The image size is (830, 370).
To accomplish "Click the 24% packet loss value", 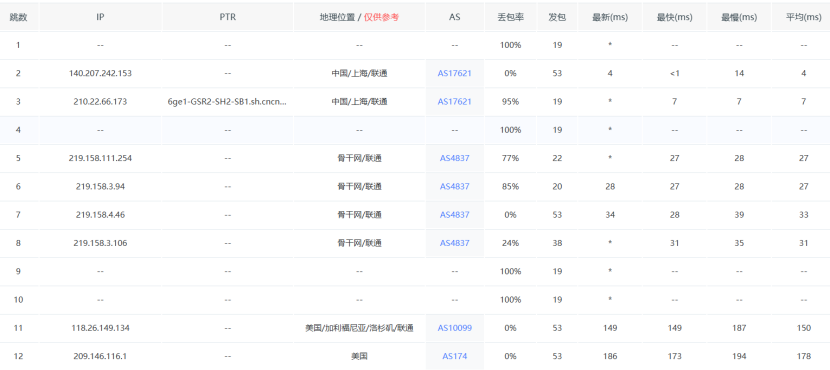I will [510, 243].
